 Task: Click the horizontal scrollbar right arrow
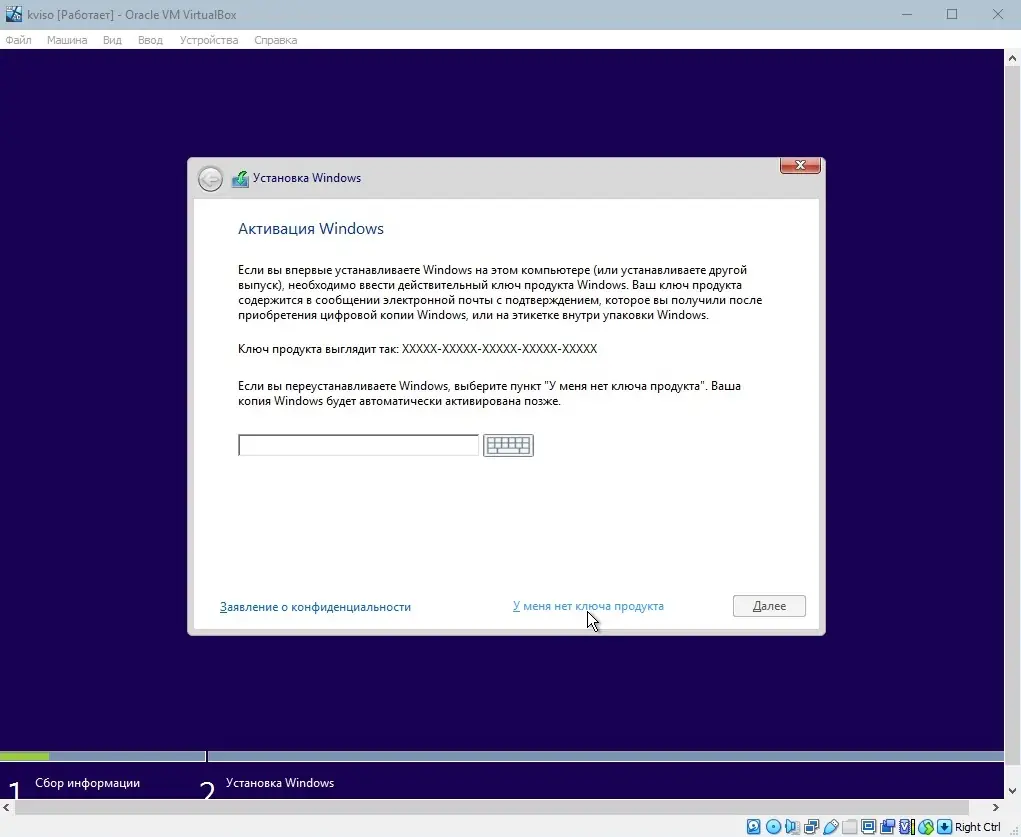click(x=996, y=807)
